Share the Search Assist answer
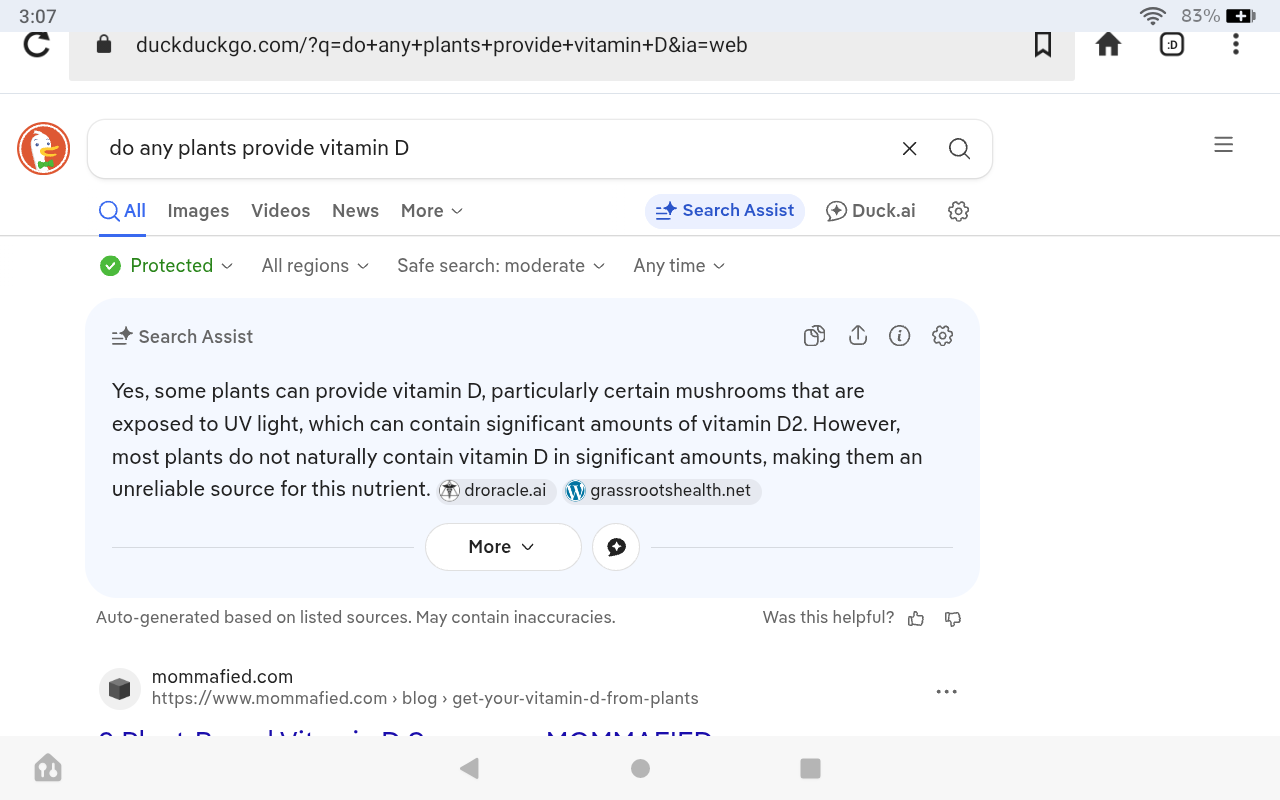Screen dimensions: 1280x800 (857, 336)
